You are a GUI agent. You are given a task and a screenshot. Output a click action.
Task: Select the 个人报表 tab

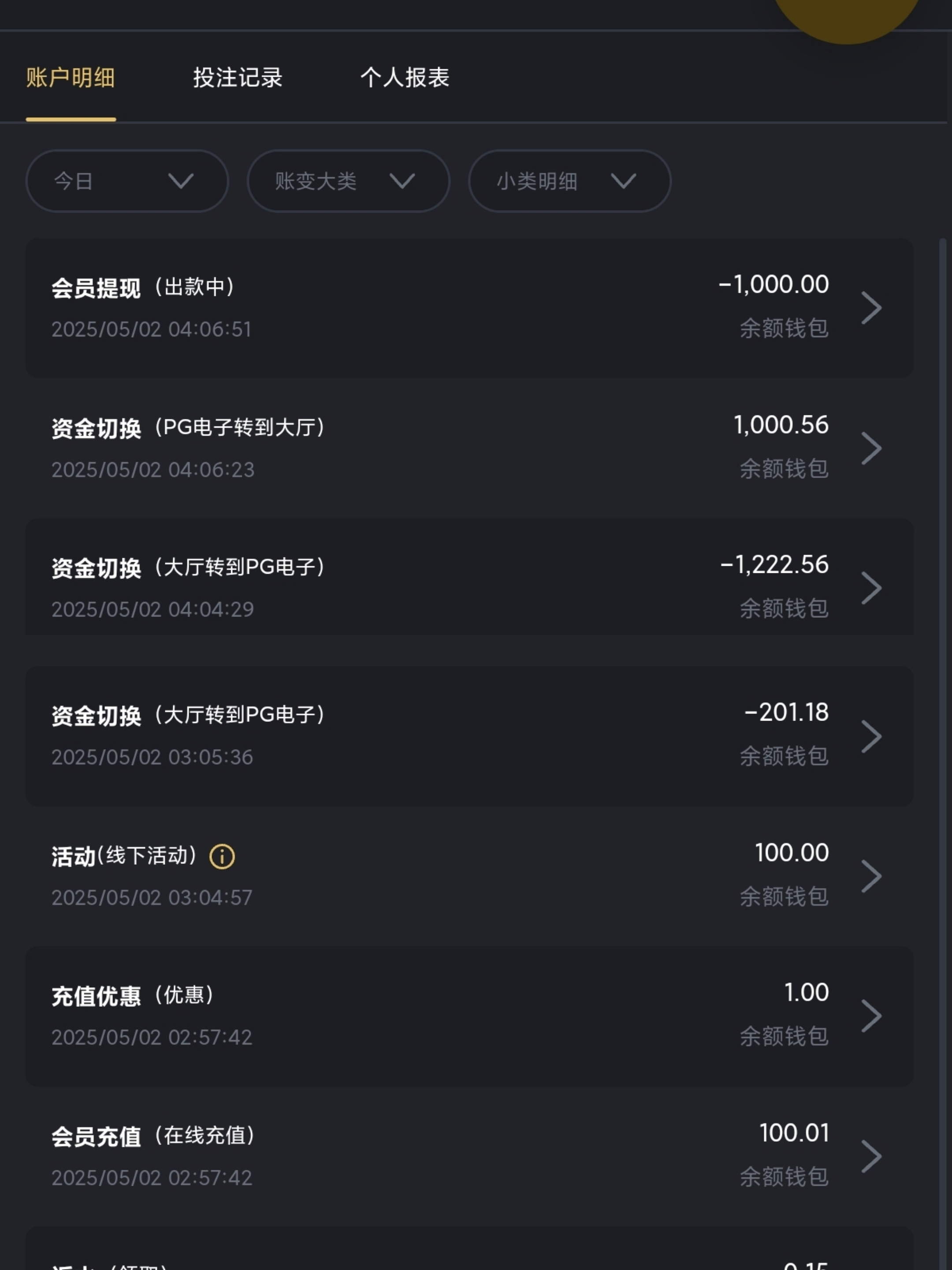(x=405, y=78)
